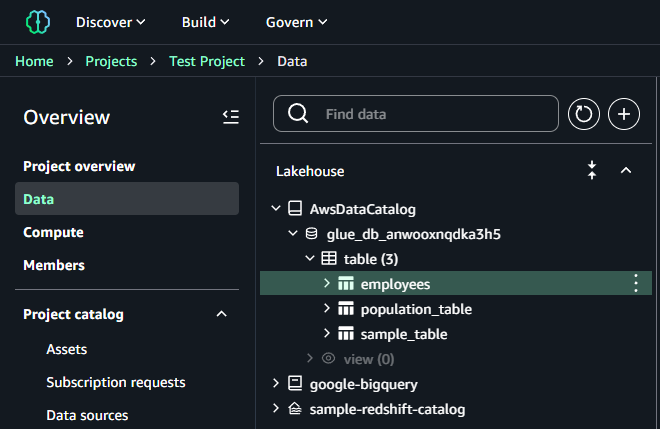Viewport: 660px width, 429px height.
Task: Refresh the data tree
Action: click(583, 114)
